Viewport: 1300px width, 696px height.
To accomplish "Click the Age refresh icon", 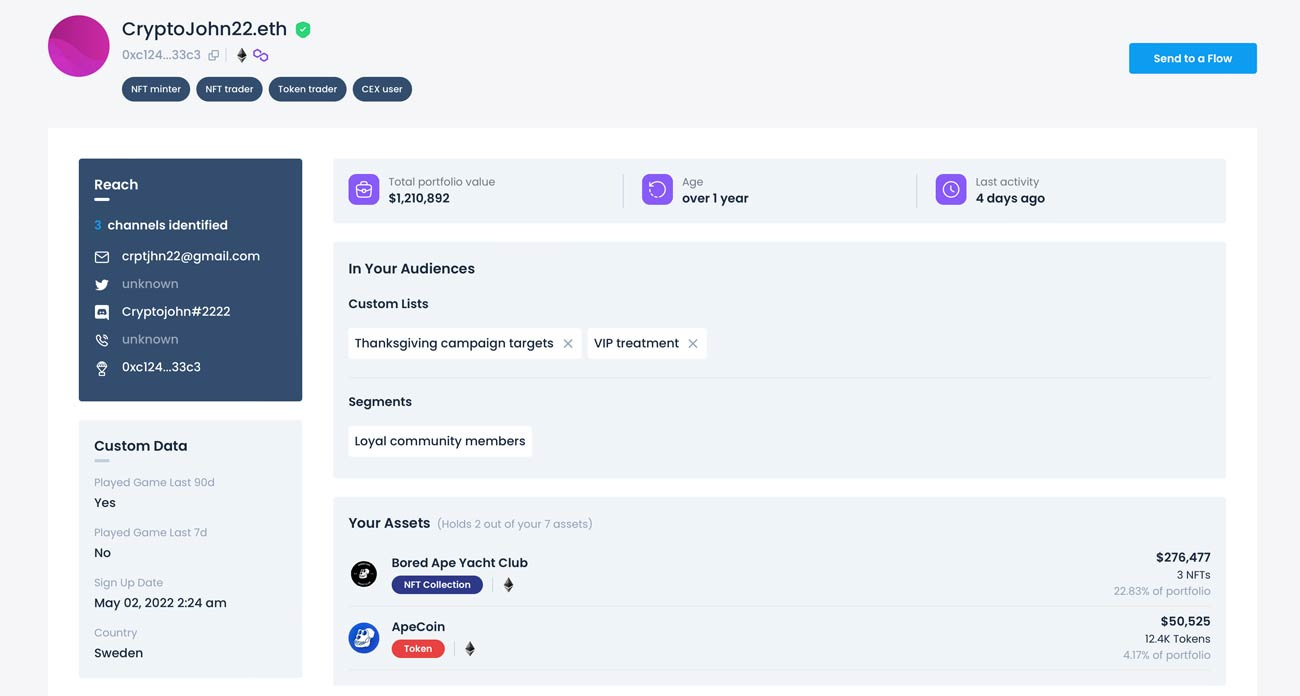I will pyautogui.click(x=657, y=189).
